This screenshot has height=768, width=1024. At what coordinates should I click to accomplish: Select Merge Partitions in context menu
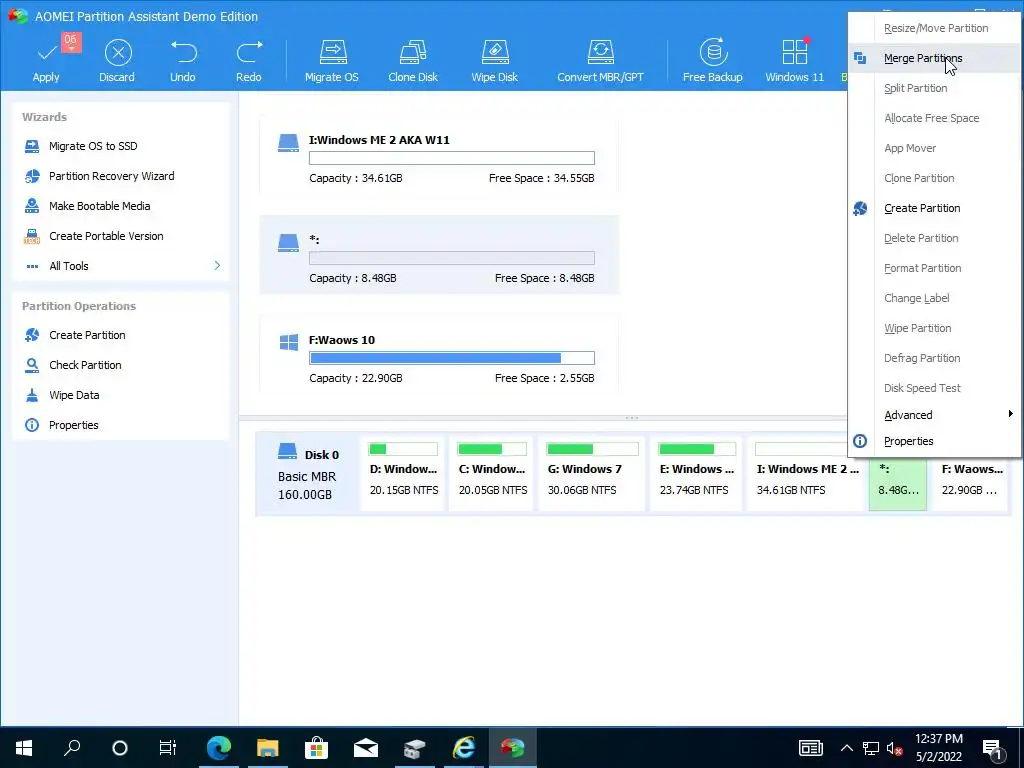[934, 58]
